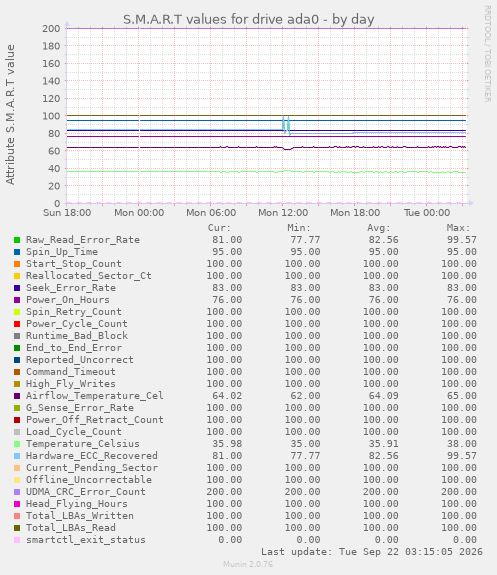Click the Max: column header

(x=458, y=228)
